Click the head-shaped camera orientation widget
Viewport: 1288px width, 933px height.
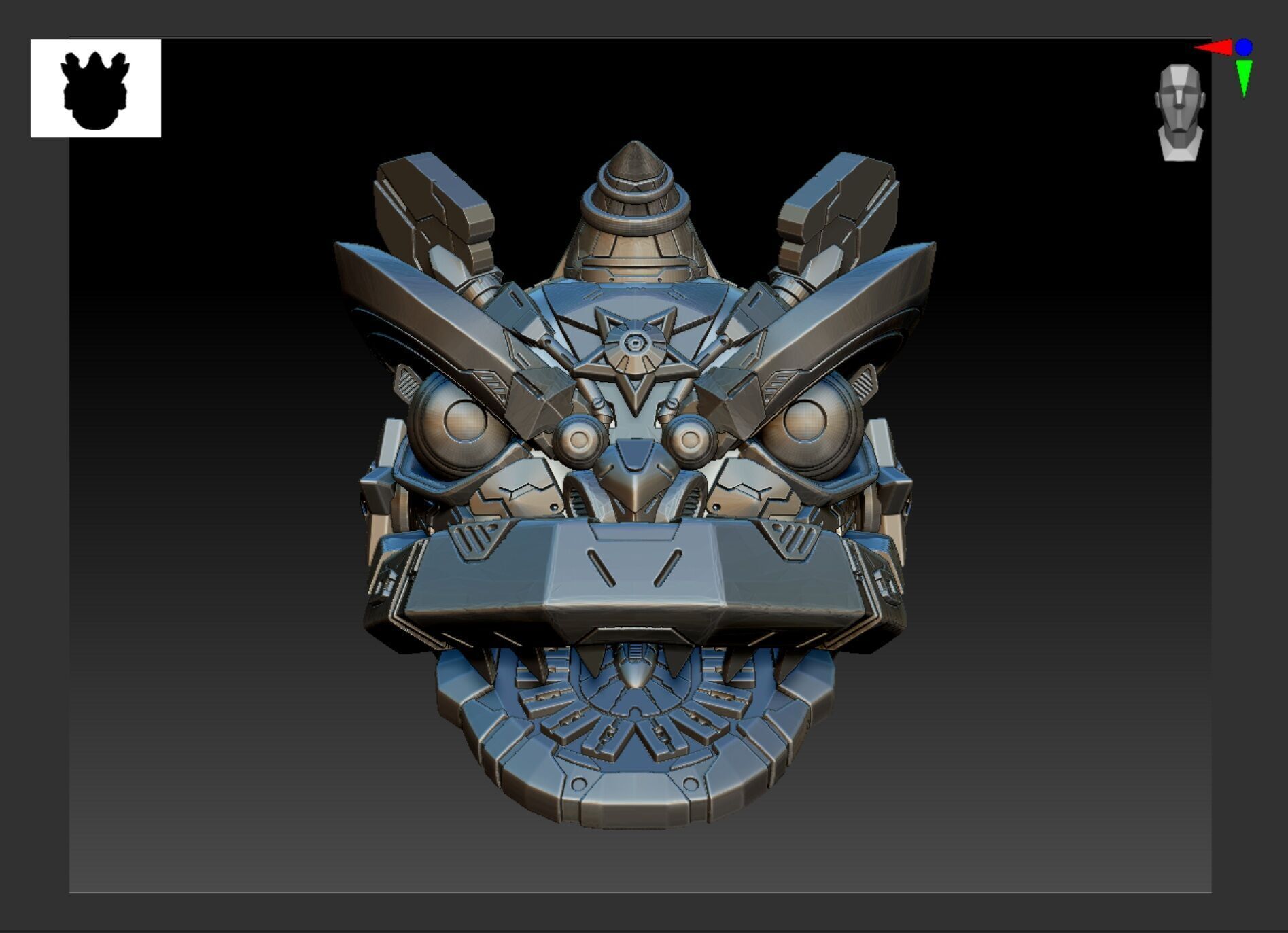point(1180,112)
